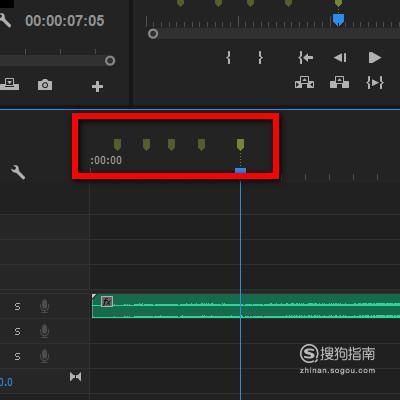Solo the first audio track with S

pos(17,306)
